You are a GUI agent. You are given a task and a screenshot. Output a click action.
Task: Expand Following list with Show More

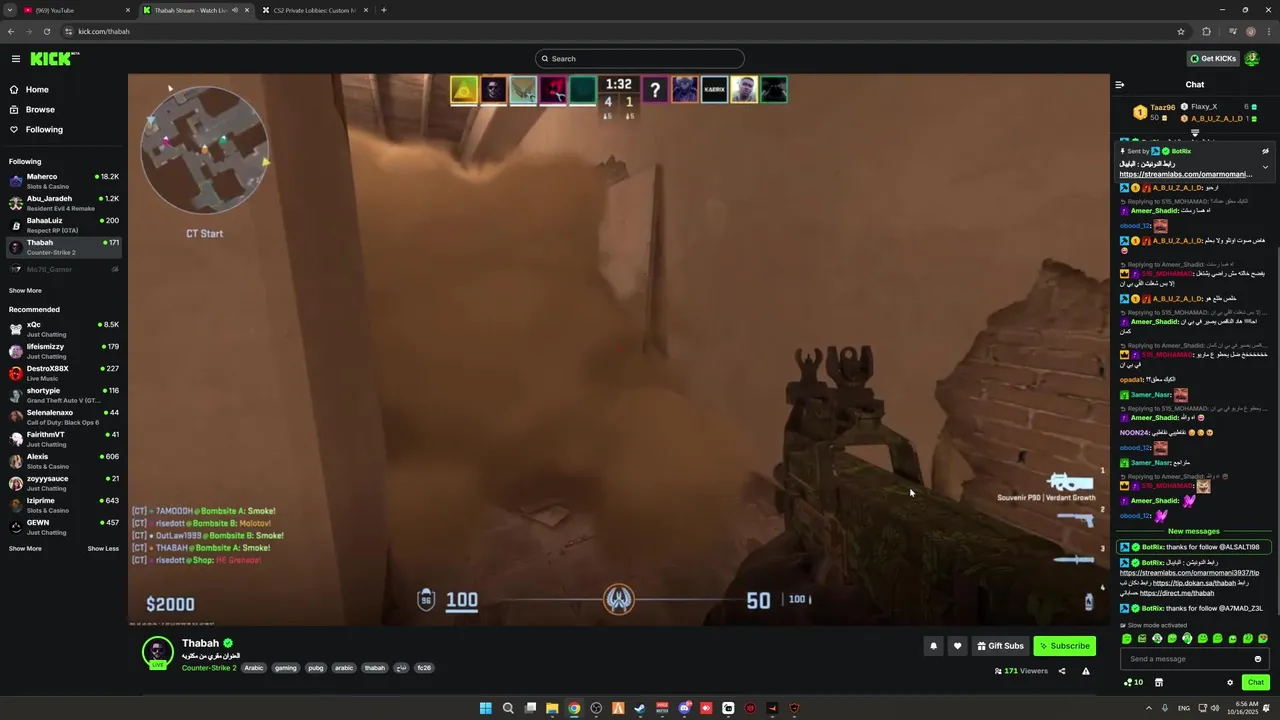25,291
